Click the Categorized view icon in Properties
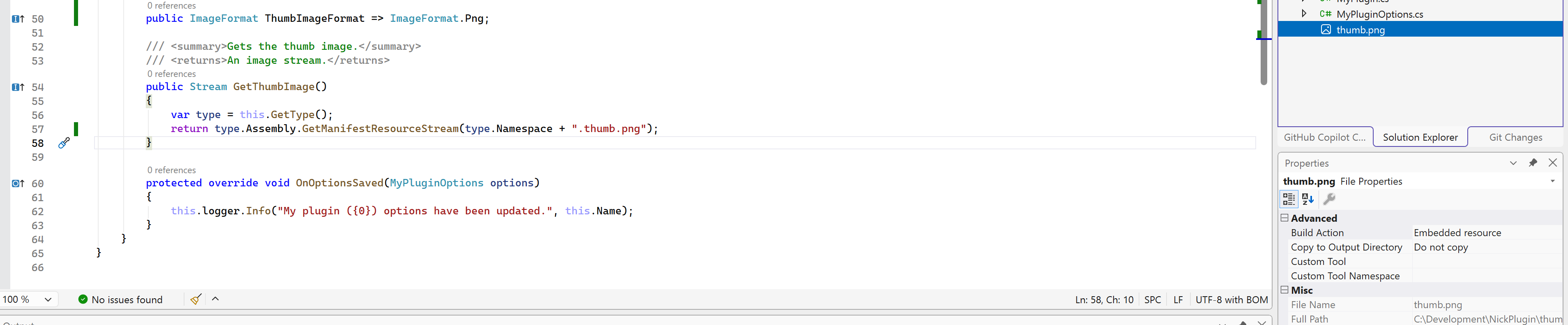This screenshot has width=1568, height=325. point(1289,199)
